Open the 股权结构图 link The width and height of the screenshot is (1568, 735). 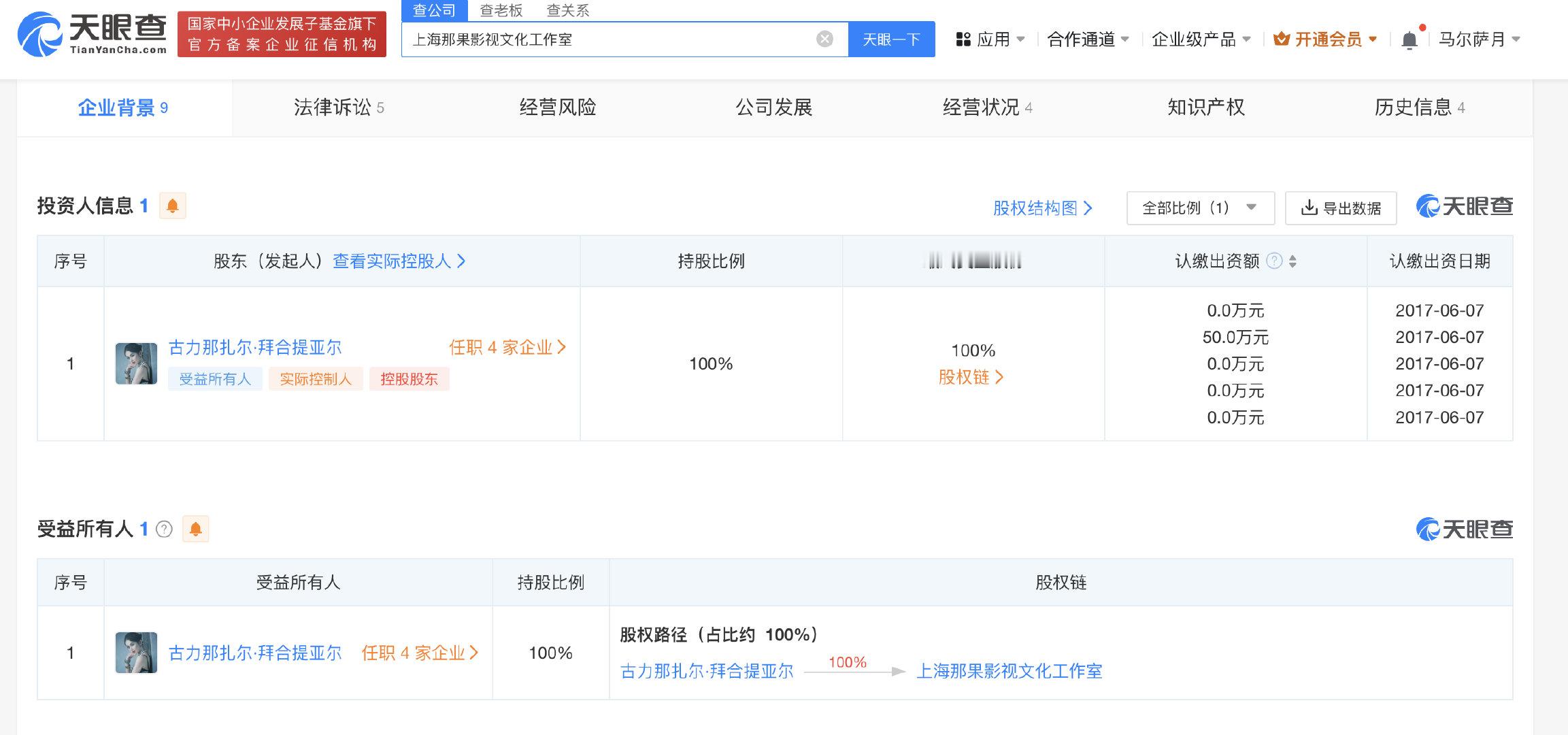[1043, 208]
